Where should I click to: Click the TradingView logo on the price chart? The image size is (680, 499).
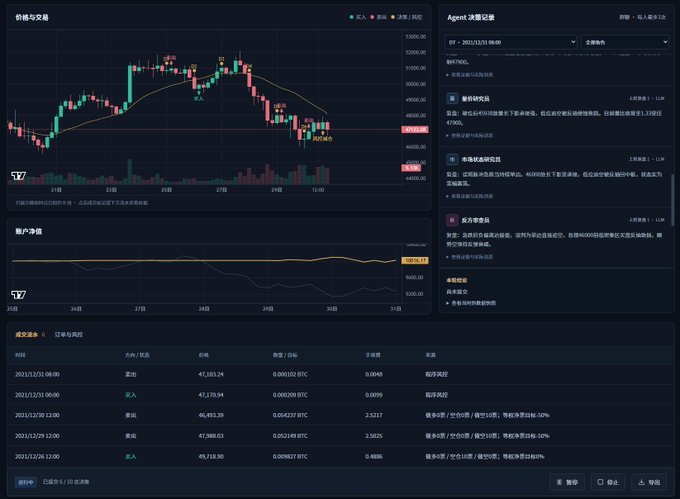[18, 176]
